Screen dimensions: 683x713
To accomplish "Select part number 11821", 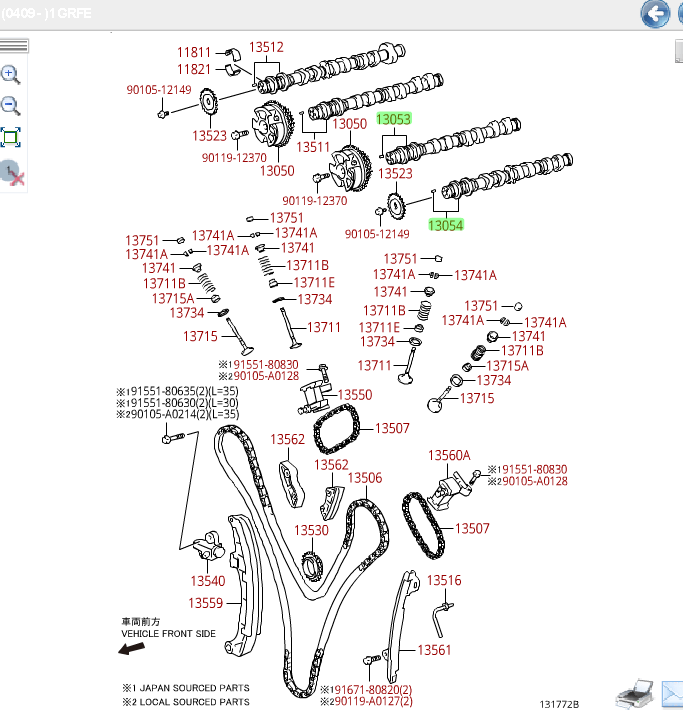I will point(194,70).
